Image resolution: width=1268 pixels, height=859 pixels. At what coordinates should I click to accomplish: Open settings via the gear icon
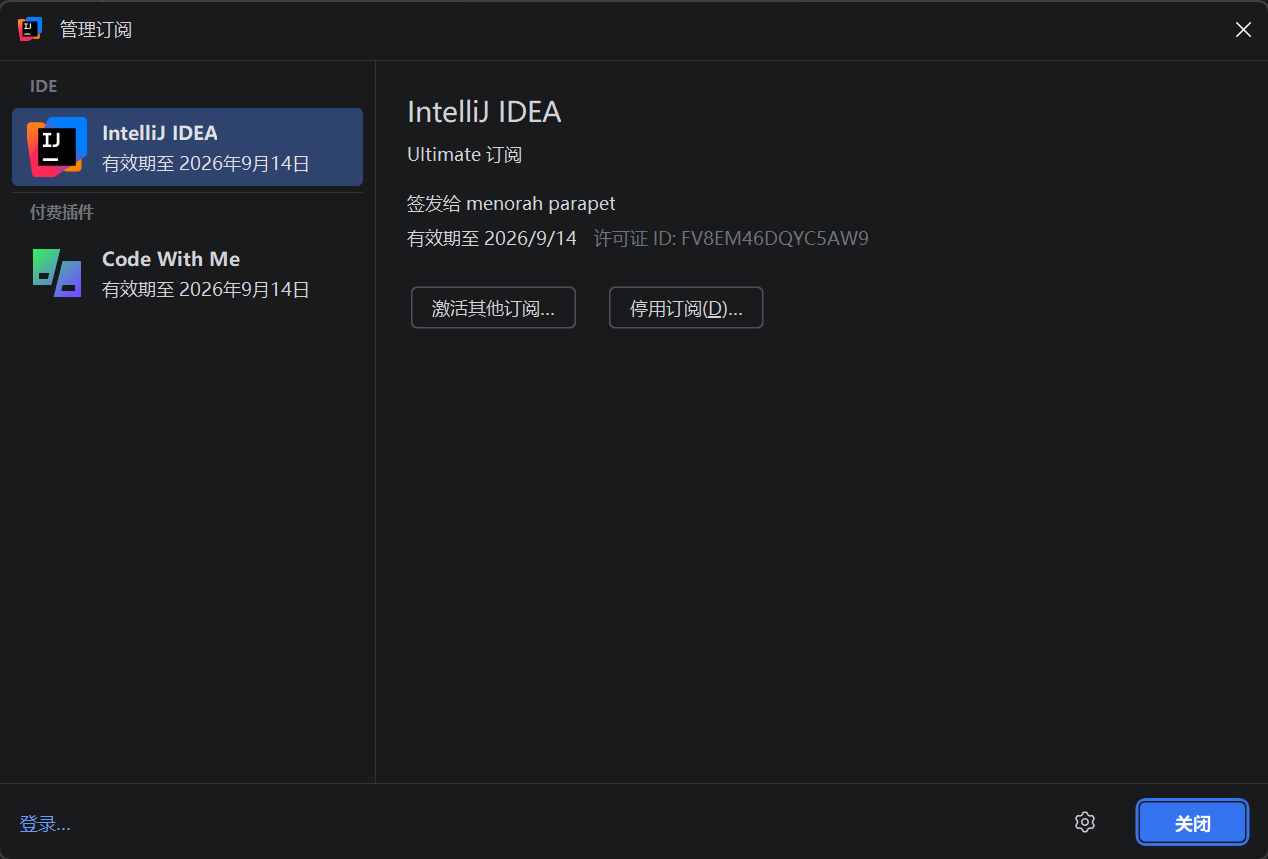click(x=1085, y=822)
